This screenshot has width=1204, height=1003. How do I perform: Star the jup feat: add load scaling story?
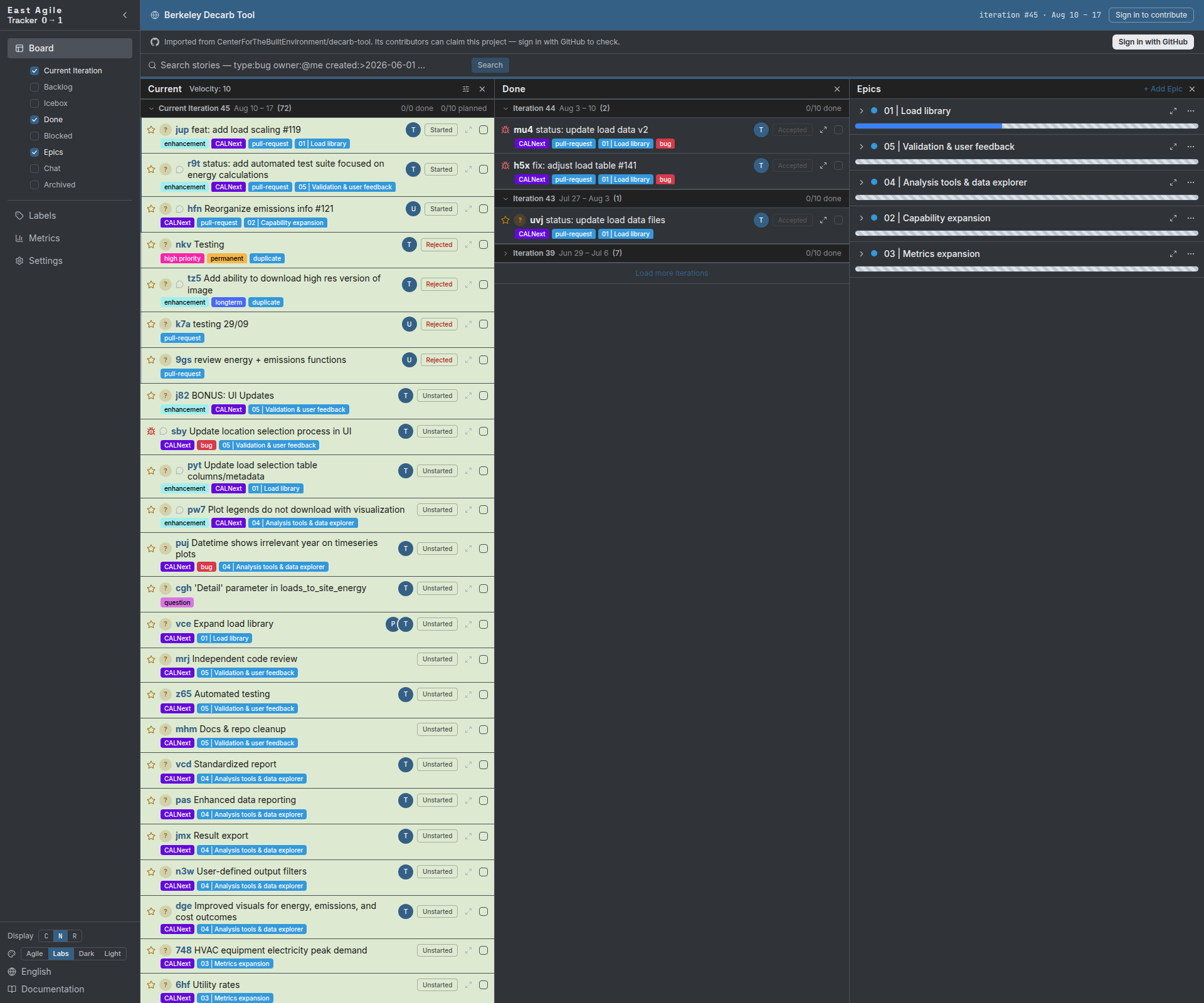(151, 130)
